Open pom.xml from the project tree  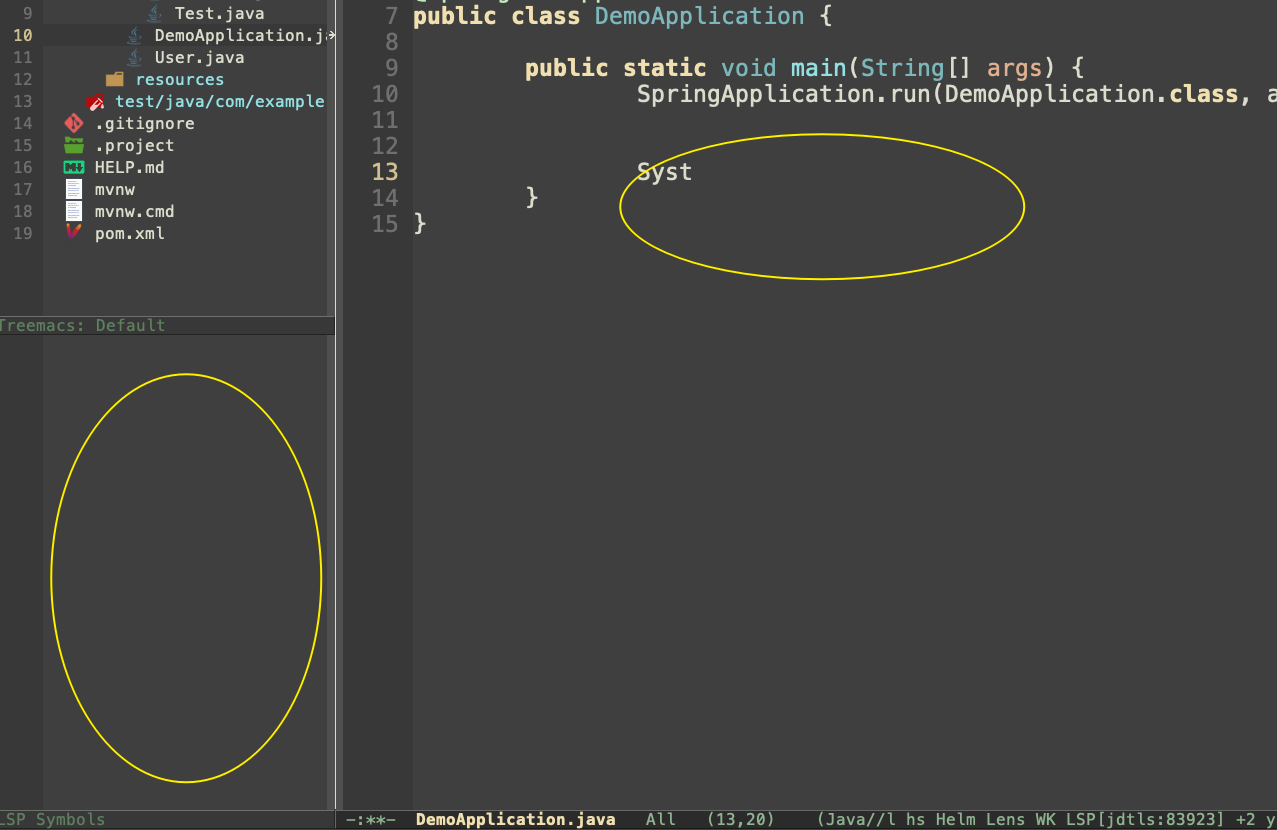[x=129, y=234]
